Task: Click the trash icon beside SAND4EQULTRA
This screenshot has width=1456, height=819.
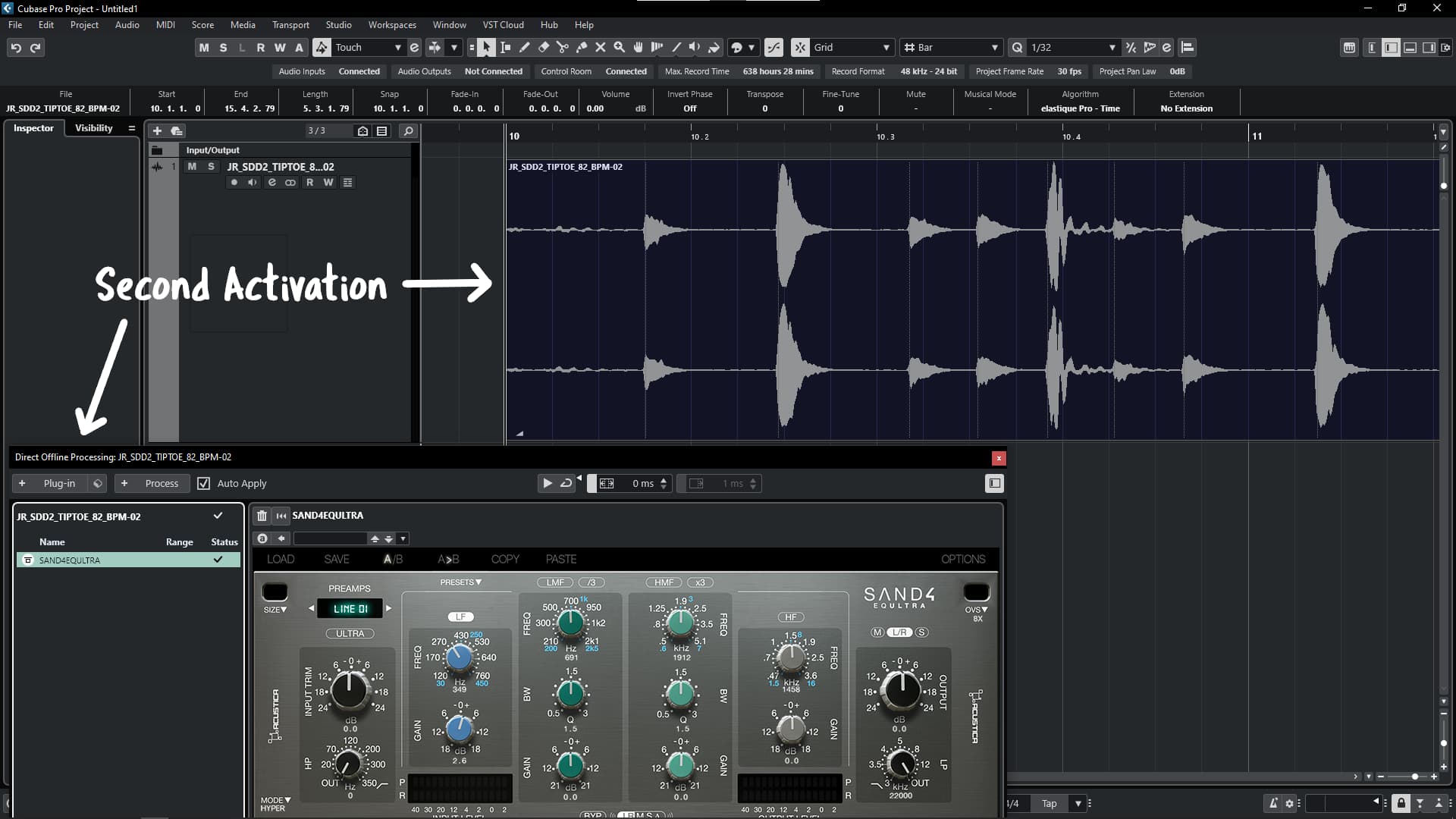Action: click(262, 516)
